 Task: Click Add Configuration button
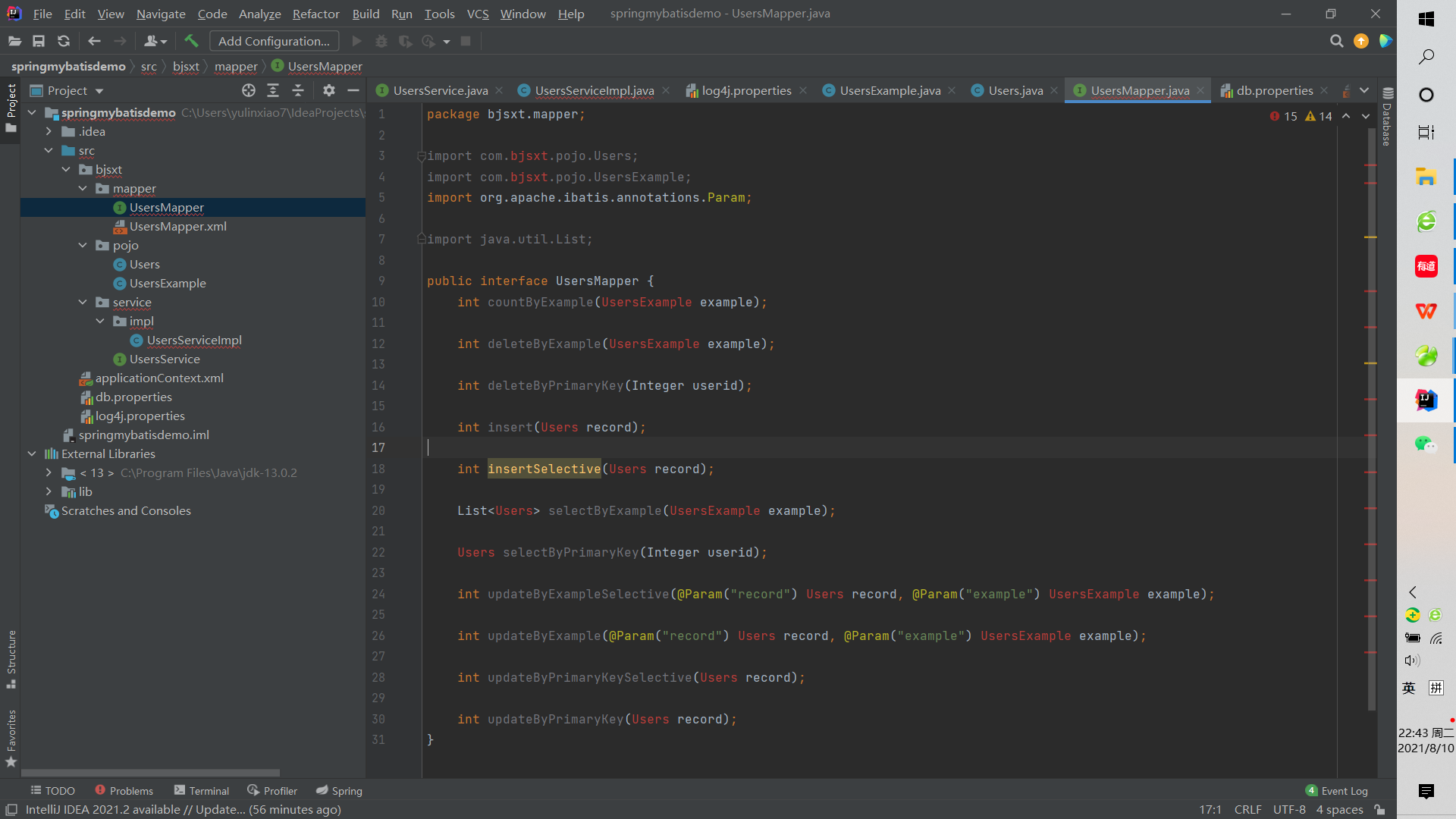pyautogui.click(x=274, y=41)
